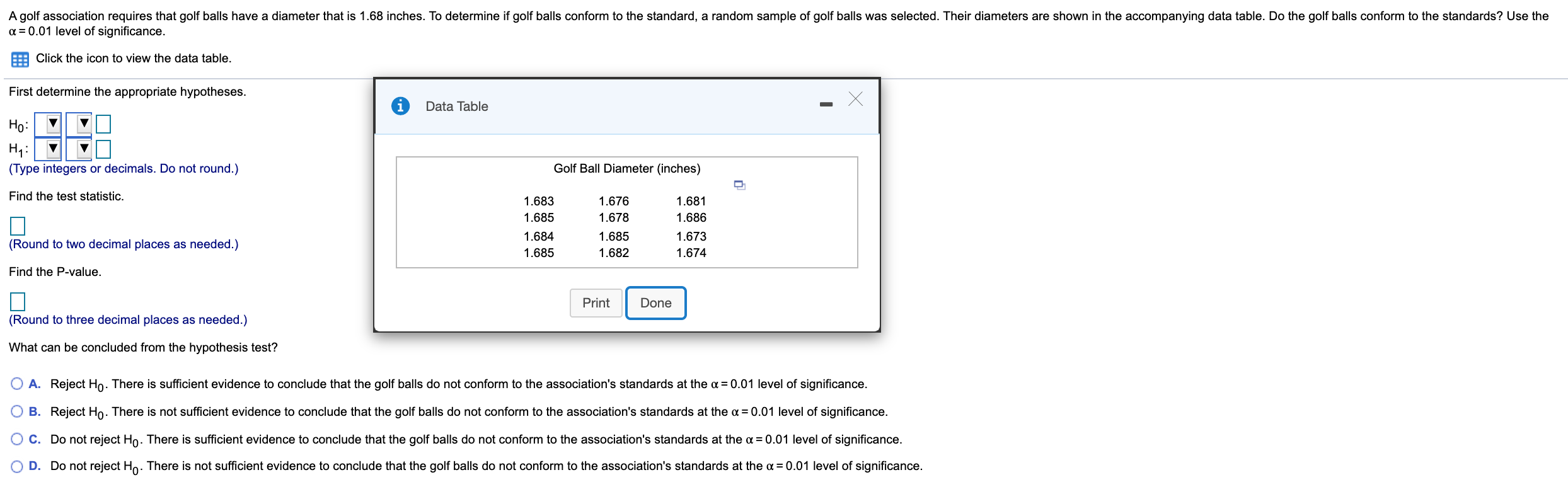Select answer option B, Reject H0 not sufficient
Screen dimensions: 1568x499
coord(17,411)
